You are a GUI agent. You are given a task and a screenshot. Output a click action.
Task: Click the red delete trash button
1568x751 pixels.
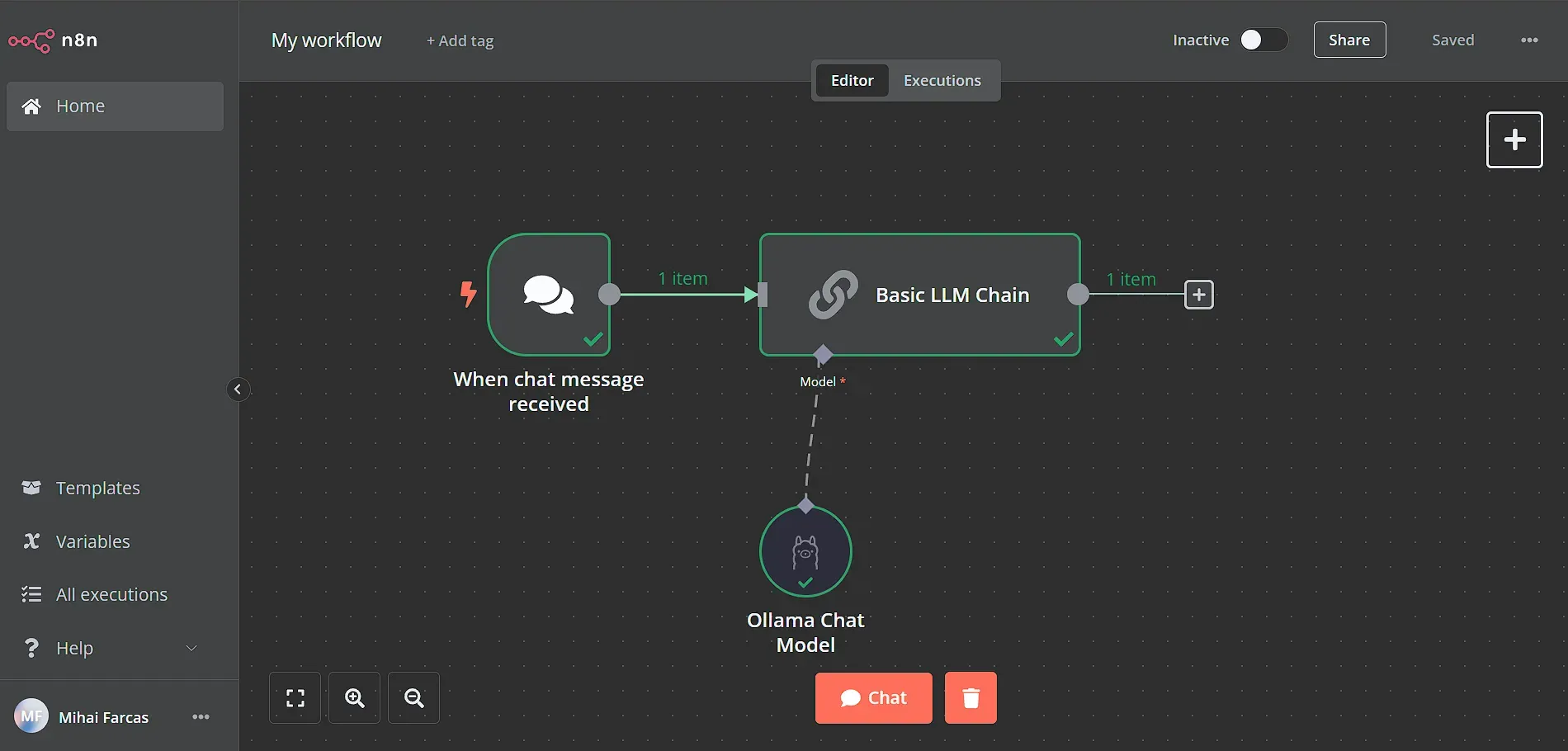(x=970, y=697)
